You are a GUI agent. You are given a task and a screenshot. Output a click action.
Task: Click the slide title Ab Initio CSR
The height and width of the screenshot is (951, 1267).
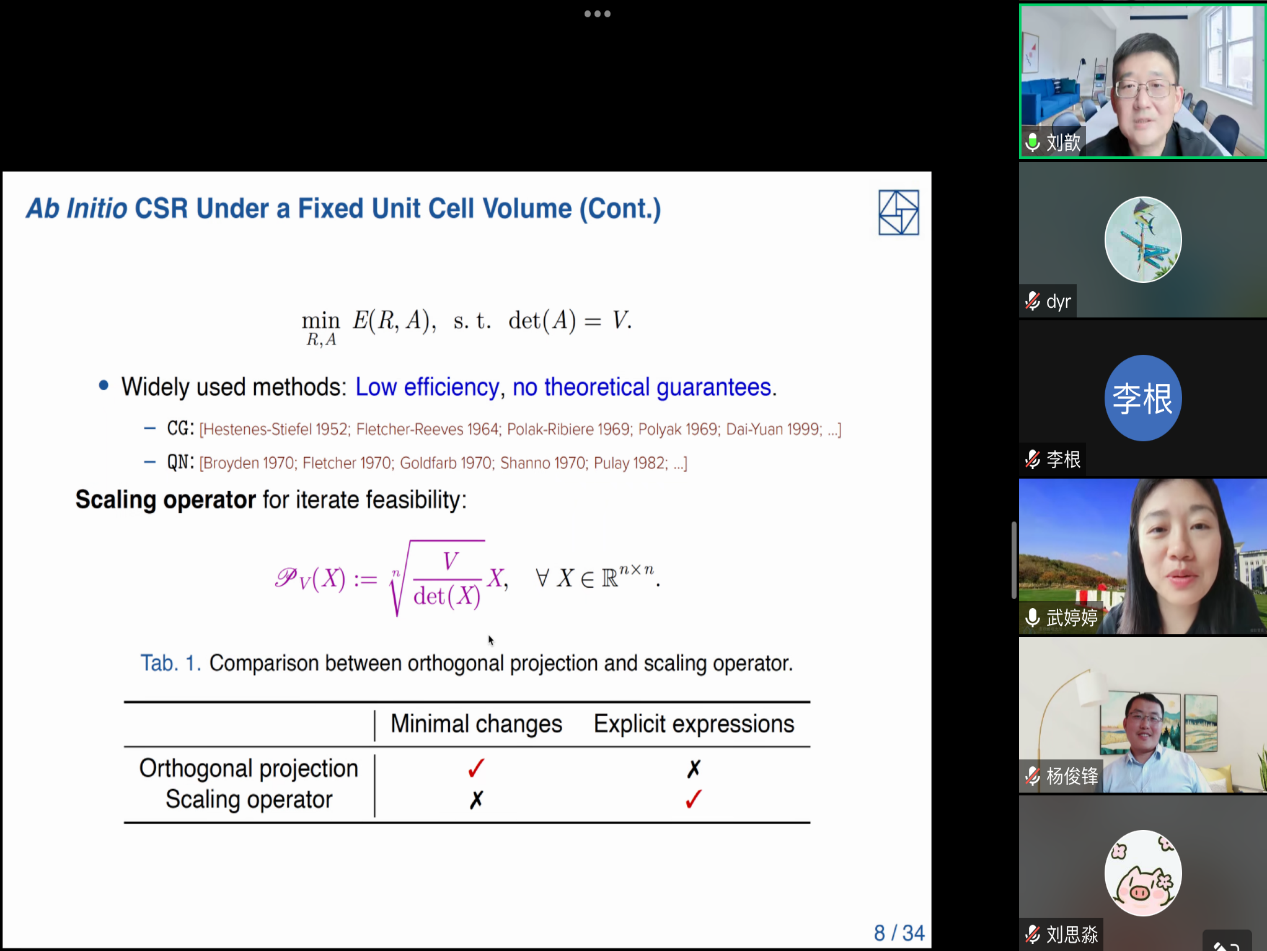pyautogui.click(x=343, y=209)
